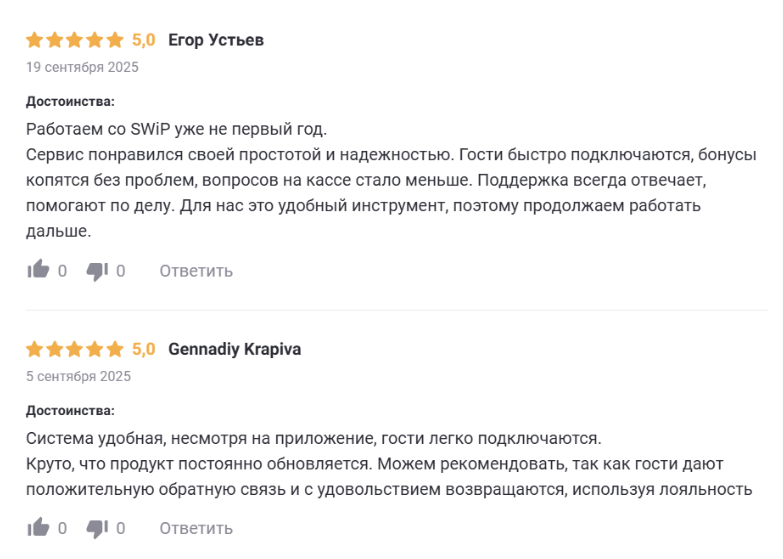Open reviewer profile Gennadiy Krapiva
The height and width of the screenshot is (559, 783).
click(235, 350)
